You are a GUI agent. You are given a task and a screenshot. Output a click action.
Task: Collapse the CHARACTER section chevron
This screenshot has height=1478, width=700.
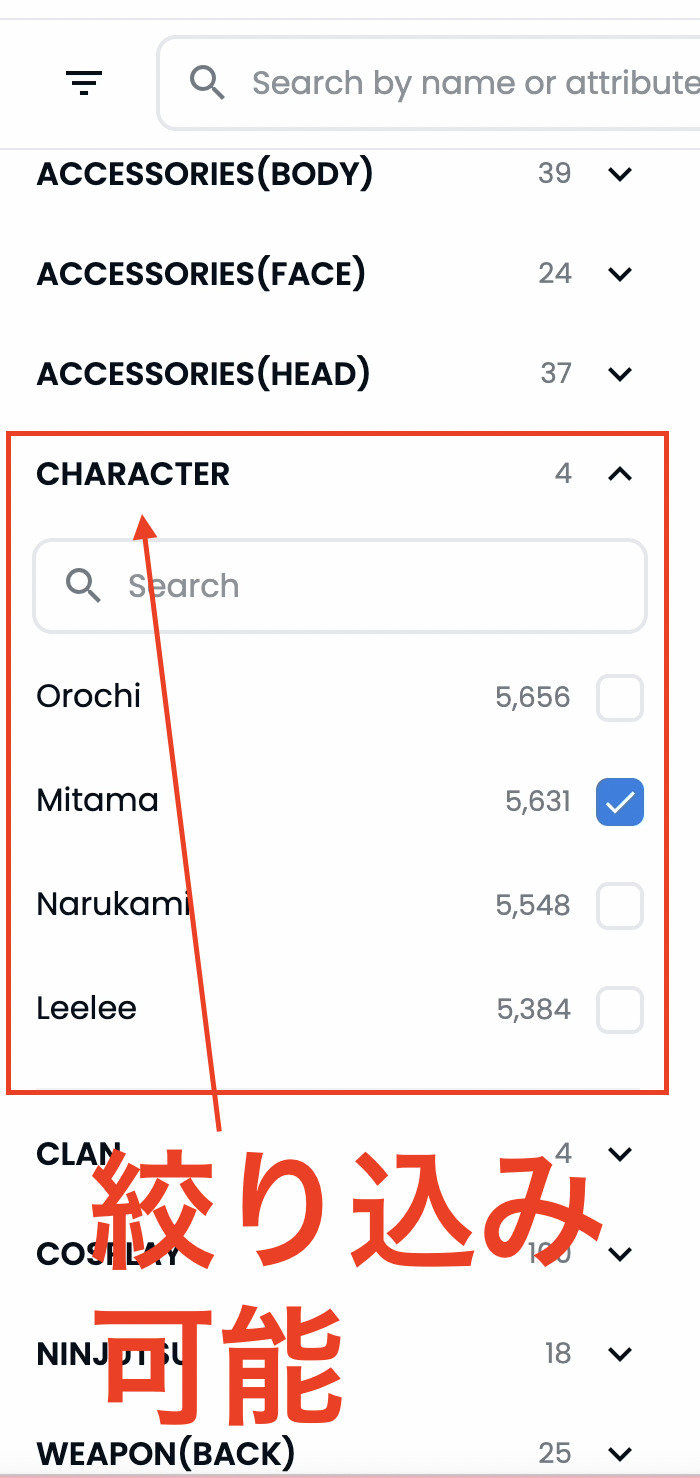point(620,474)
